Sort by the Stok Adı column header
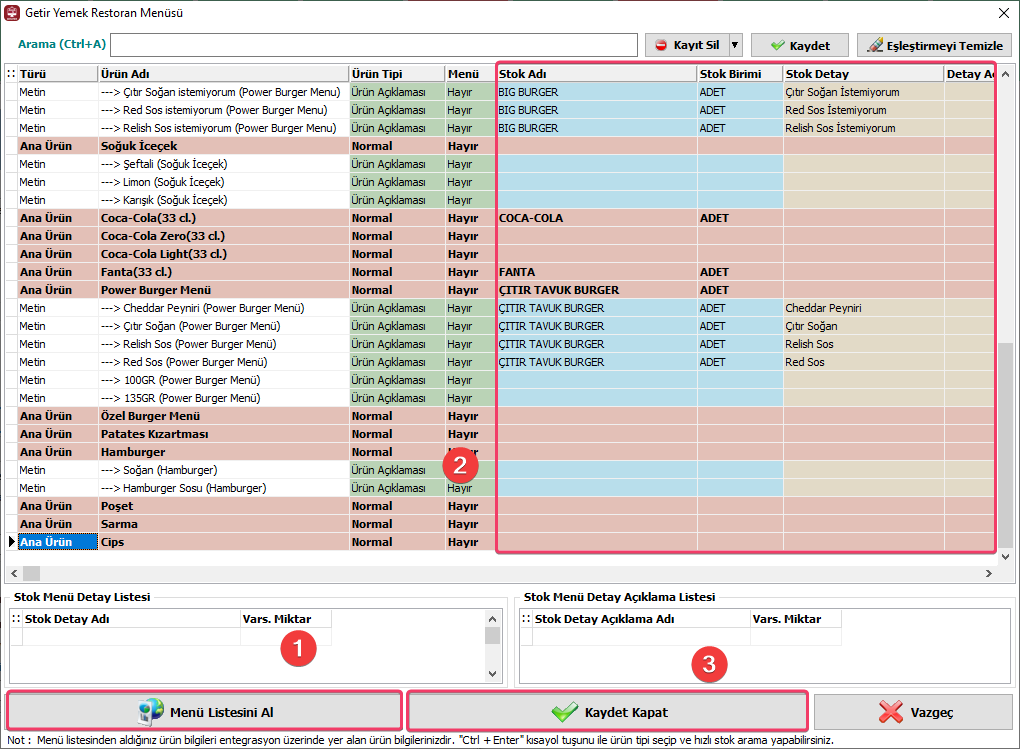Viewport: 1020px width, 749px height. point(597,74)
